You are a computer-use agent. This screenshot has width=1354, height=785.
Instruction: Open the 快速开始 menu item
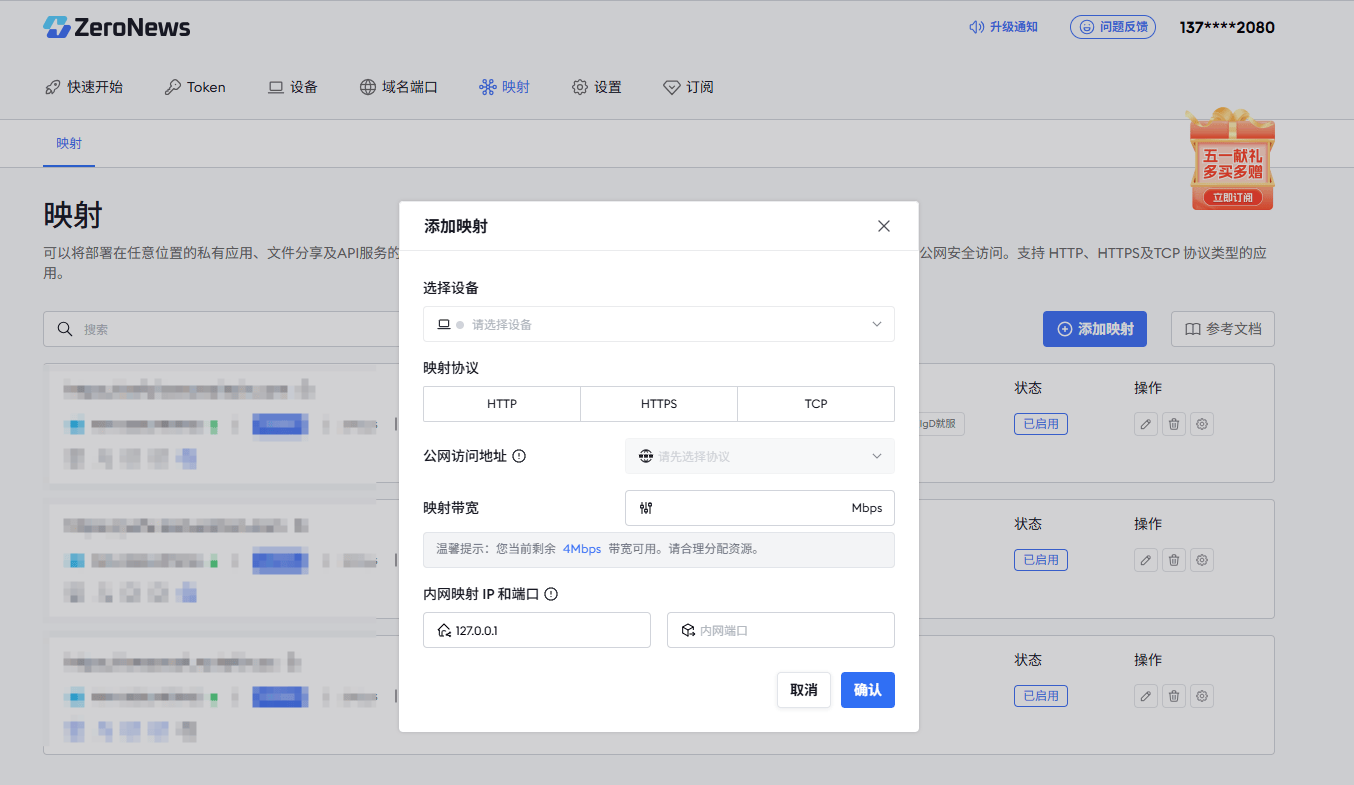point(84,87)
